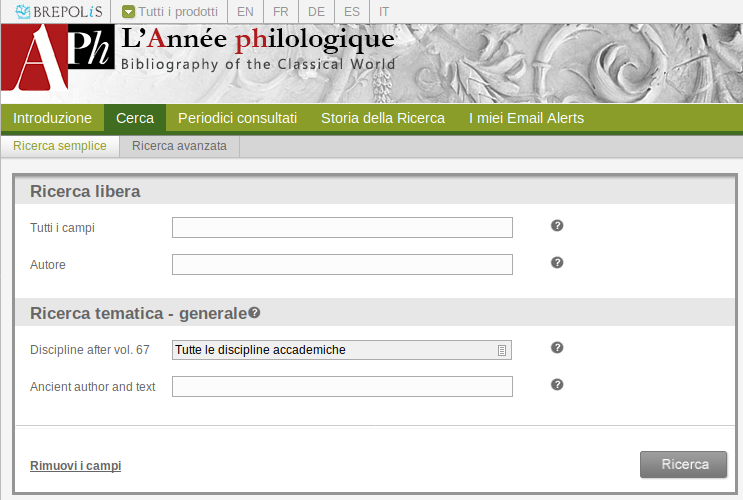Switch to Ricerca avanzata tab
The height and width of the screenshot is (500, 743).
coord(179,146)
